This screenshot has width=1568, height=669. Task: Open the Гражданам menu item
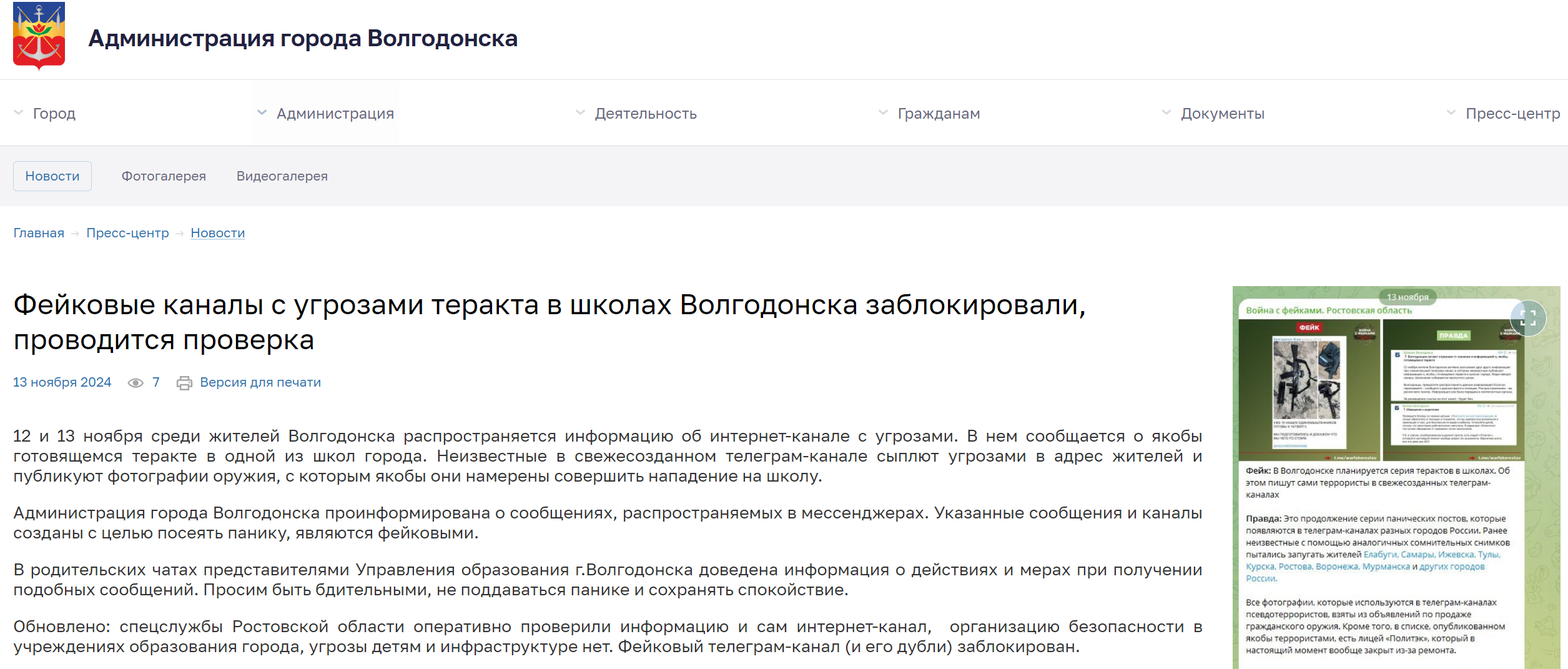939,114
